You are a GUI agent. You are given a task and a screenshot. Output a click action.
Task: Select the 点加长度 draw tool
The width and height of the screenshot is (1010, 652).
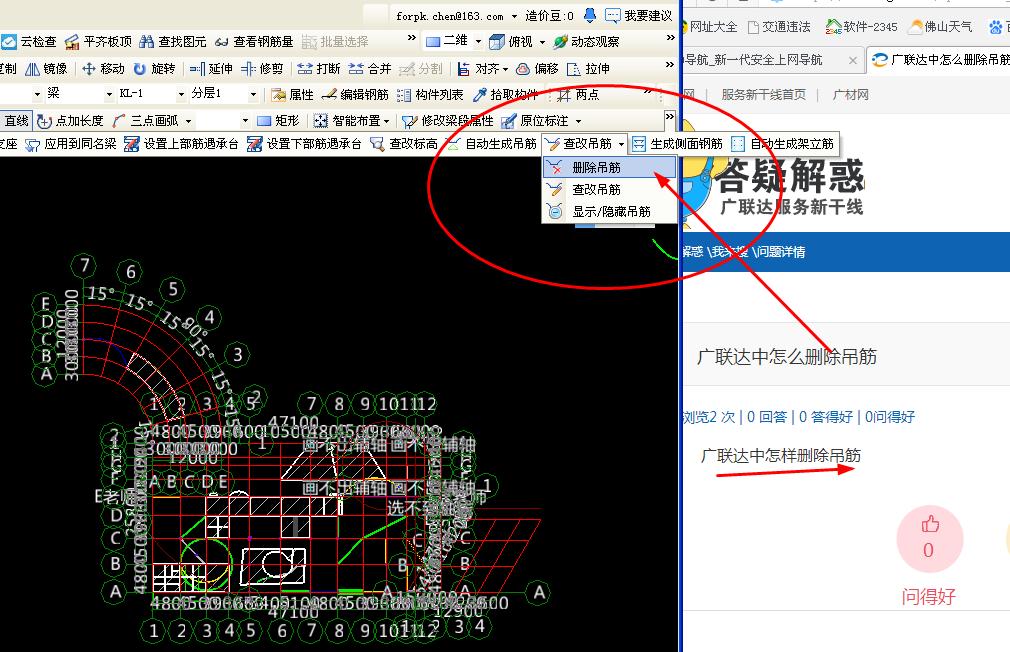[x=70, y=120]
